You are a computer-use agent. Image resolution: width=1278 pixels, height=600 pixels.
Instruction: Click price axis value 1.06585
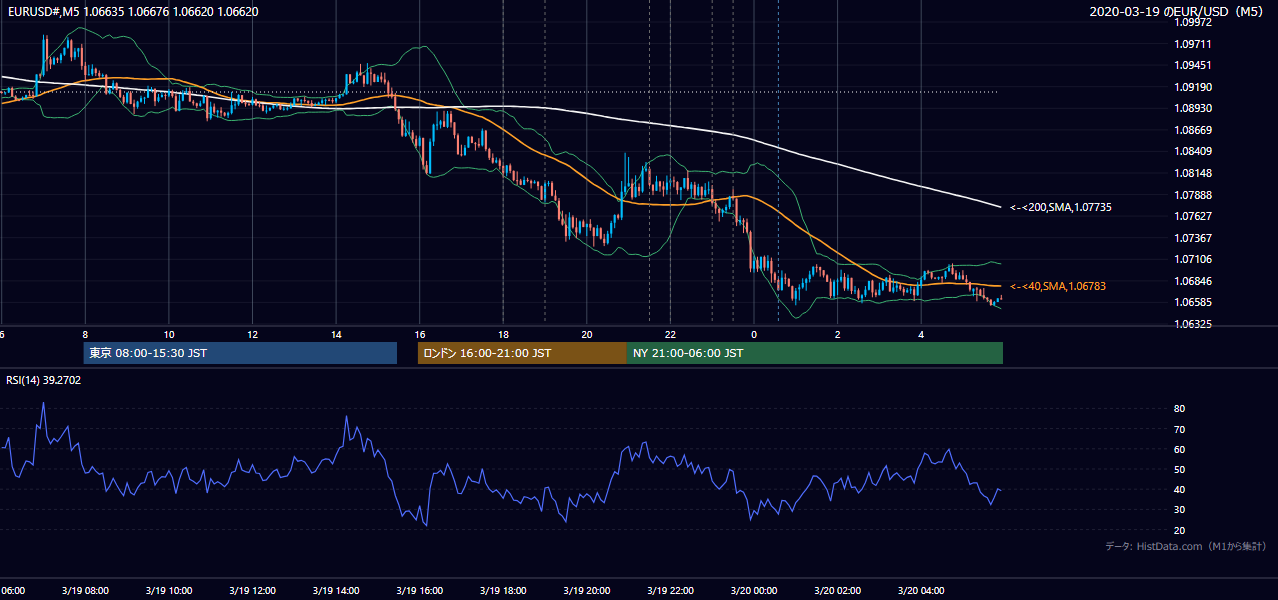click(x=1194, y=302)
